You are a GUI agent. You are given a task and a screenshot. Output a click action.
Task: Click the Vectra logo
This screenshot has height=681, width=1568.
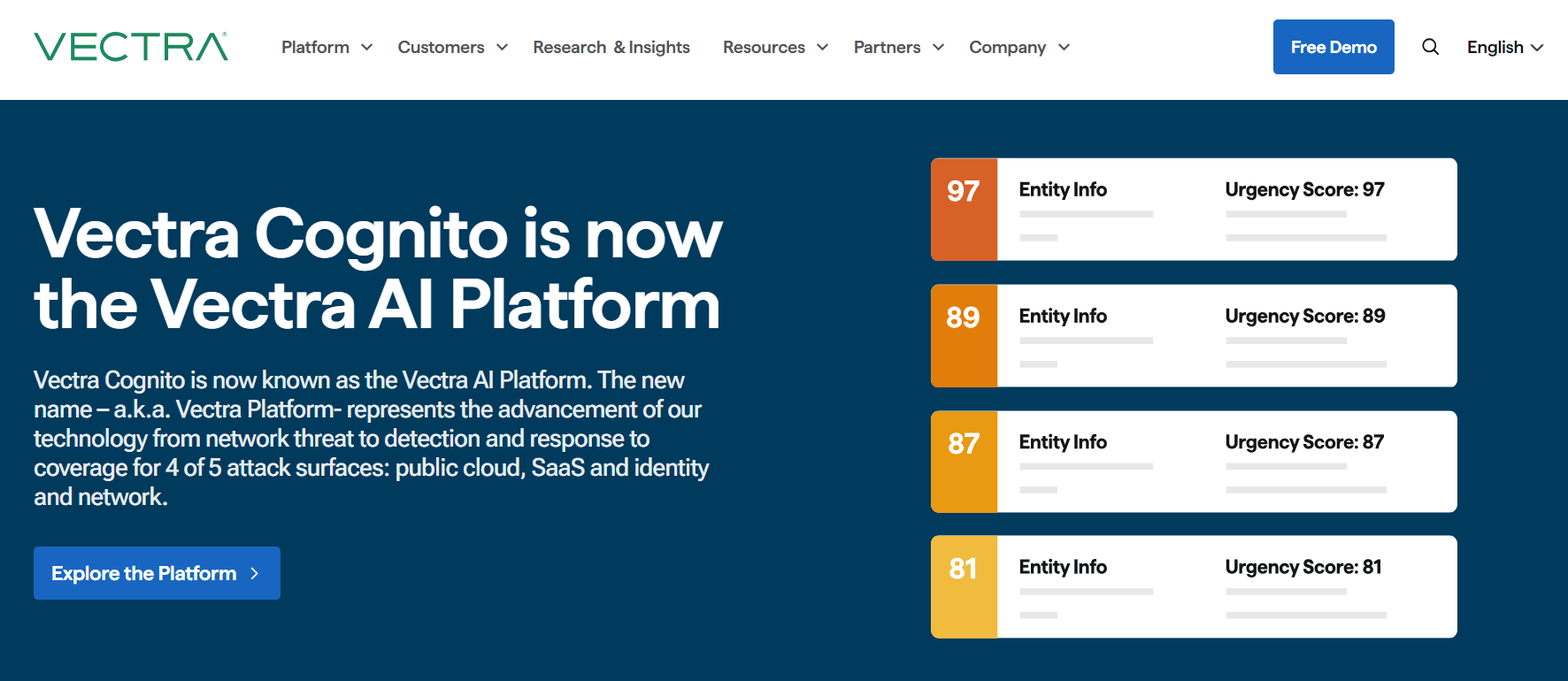tap(131, 47)
